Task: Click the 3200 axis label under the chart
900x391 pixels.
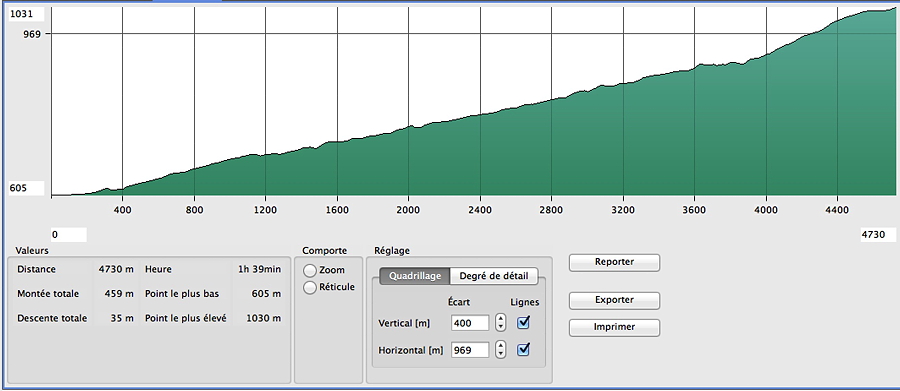Action: point(623,210)
